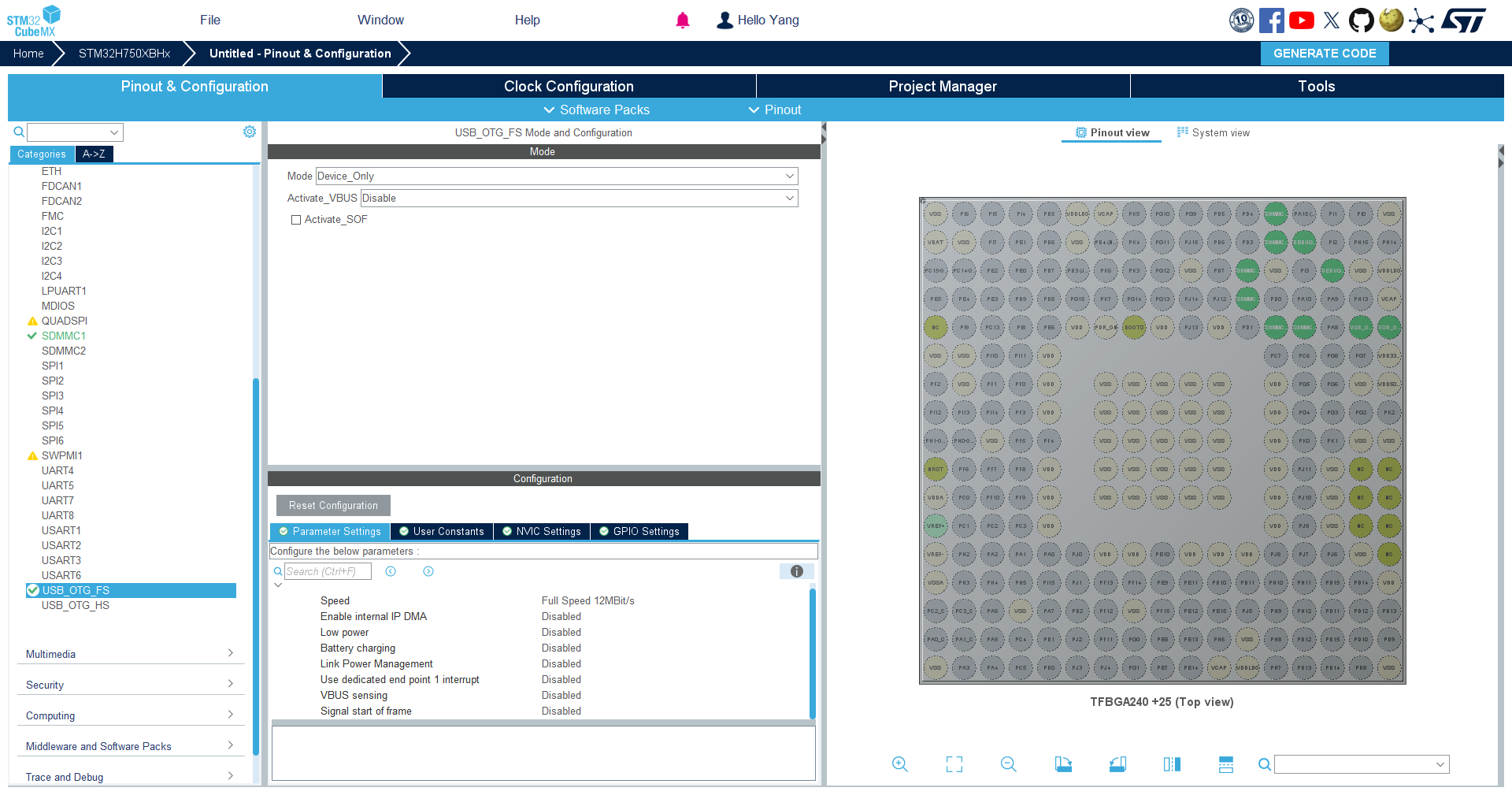Click the parameter search field
This screenshot has height=795, width=1512.
328,571
